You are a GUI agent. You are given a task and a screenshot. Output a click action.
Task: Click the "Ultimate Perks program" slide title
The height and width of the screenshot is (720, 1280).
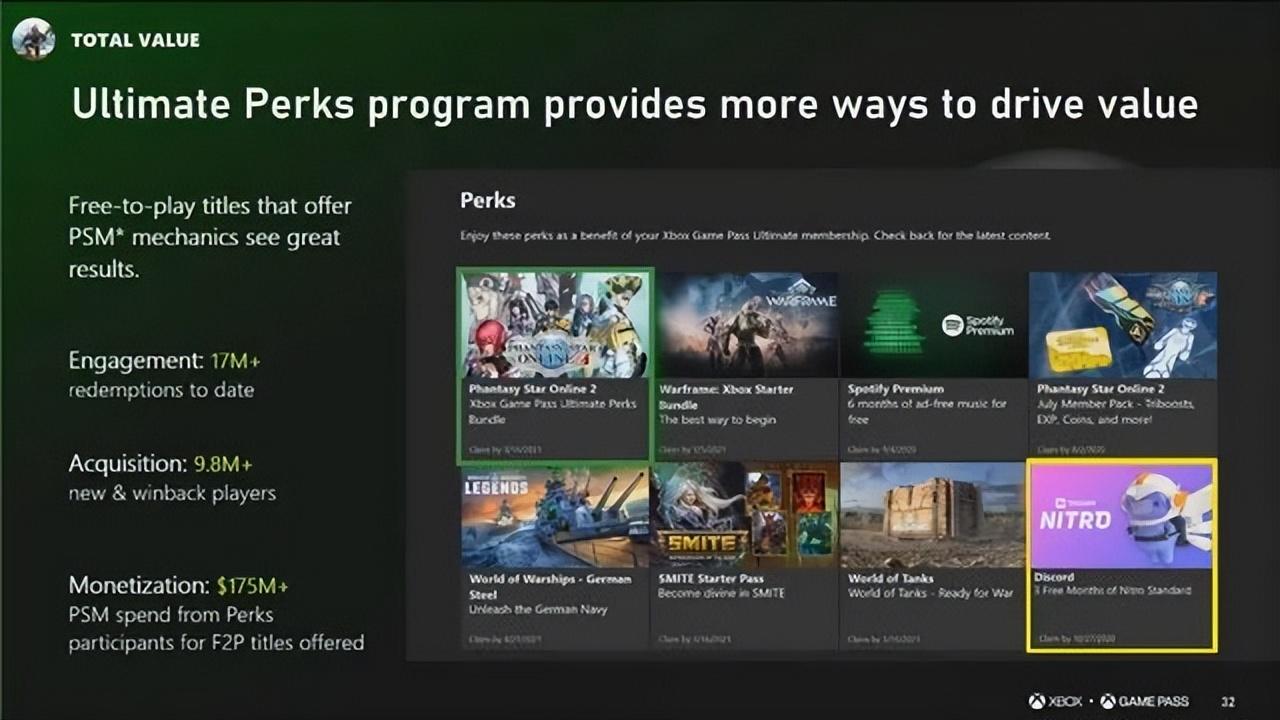(x=634, y=104)
